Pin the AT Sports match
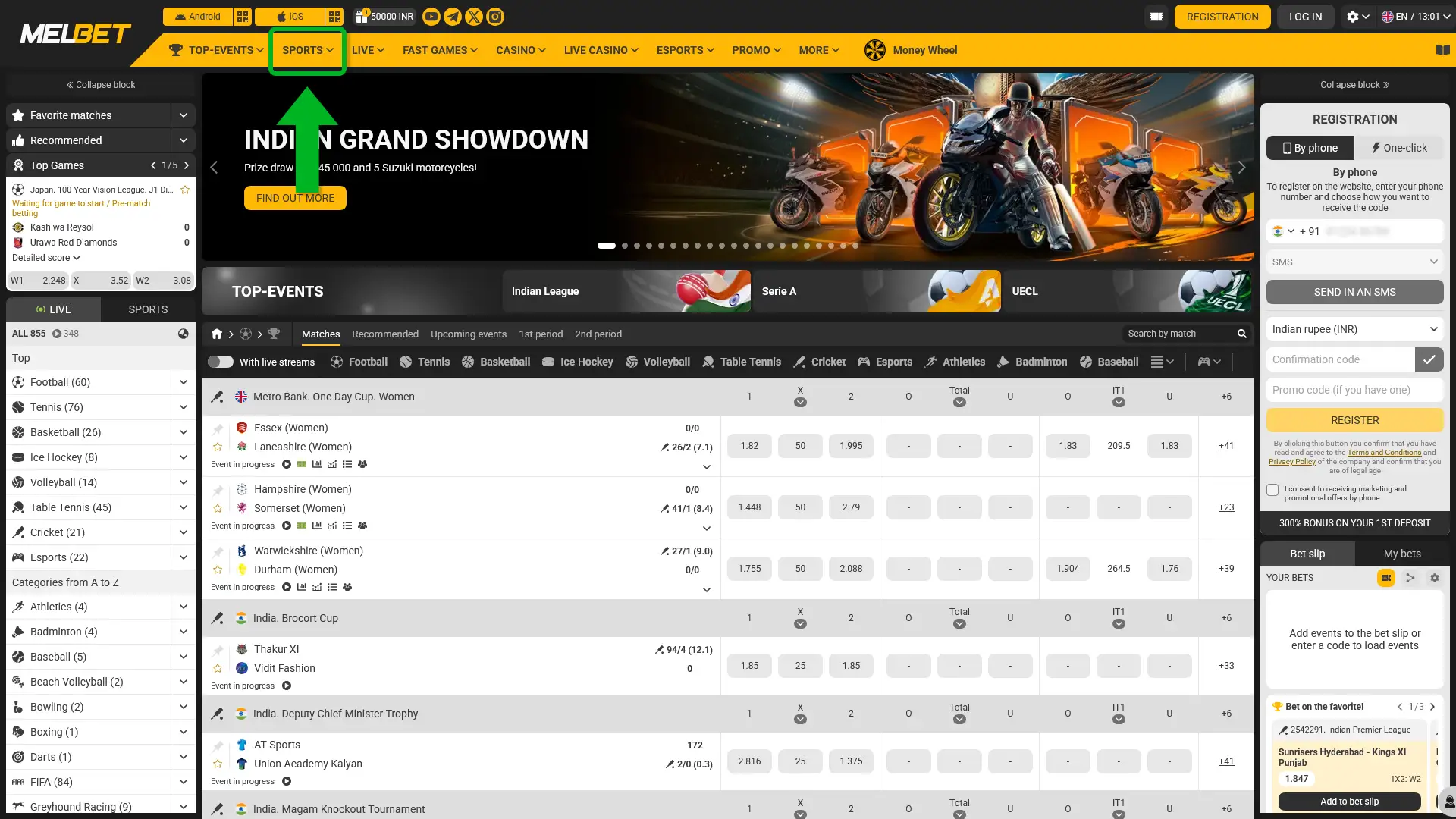The image size is (1456, 819). click(218, 745)
